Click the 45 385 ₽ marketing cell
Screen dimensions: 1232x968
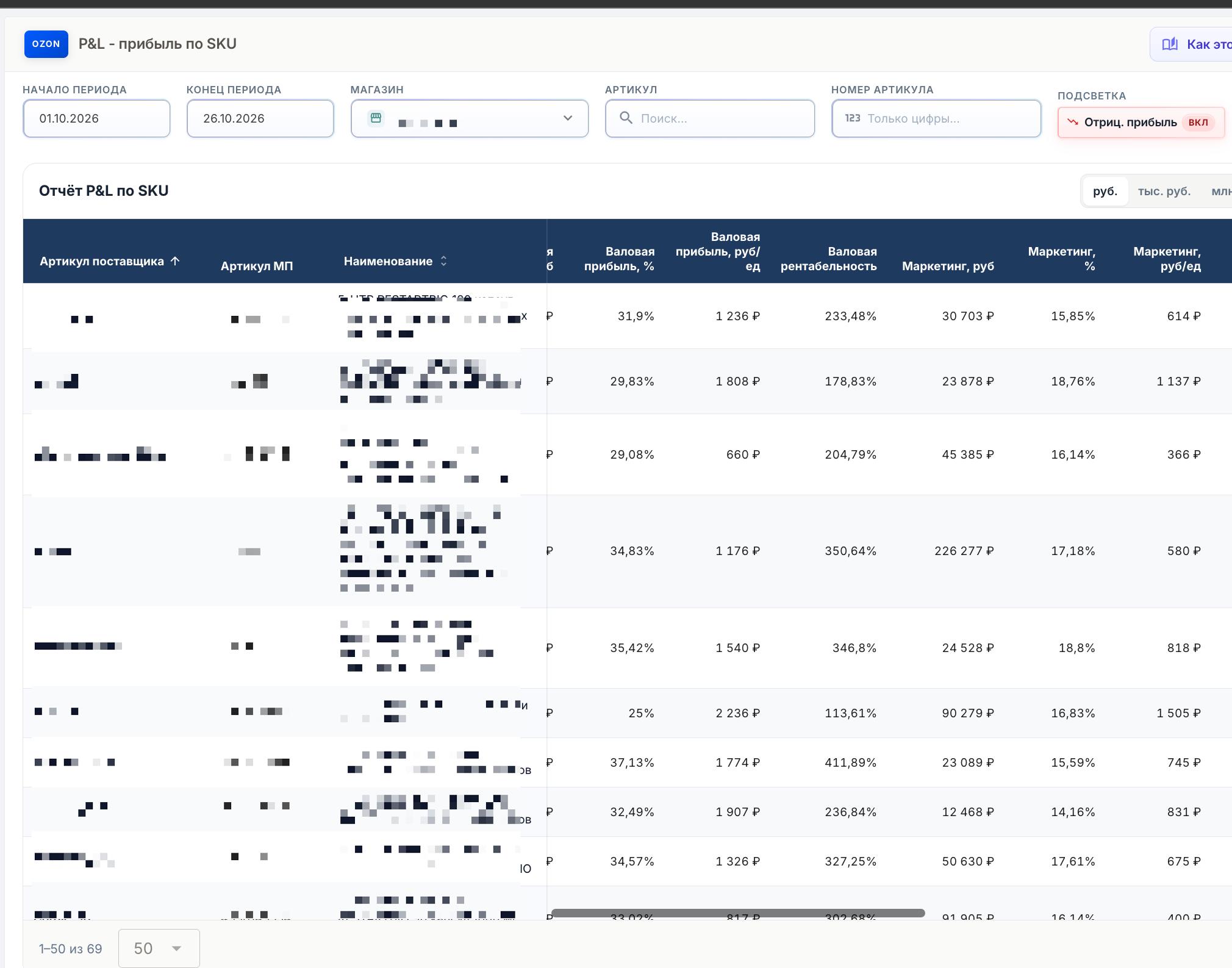(967, 454)
